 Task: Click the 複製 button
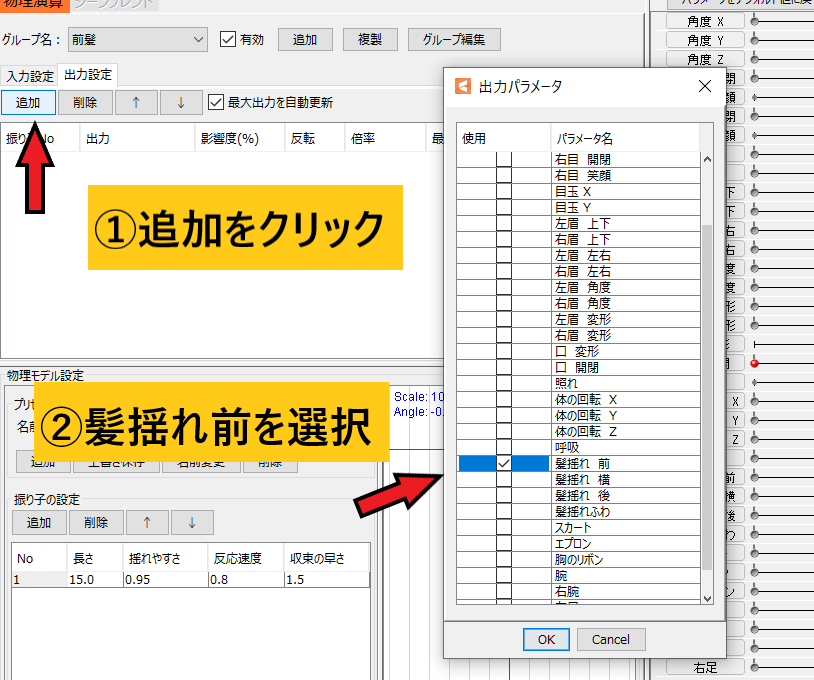(370, 40)
